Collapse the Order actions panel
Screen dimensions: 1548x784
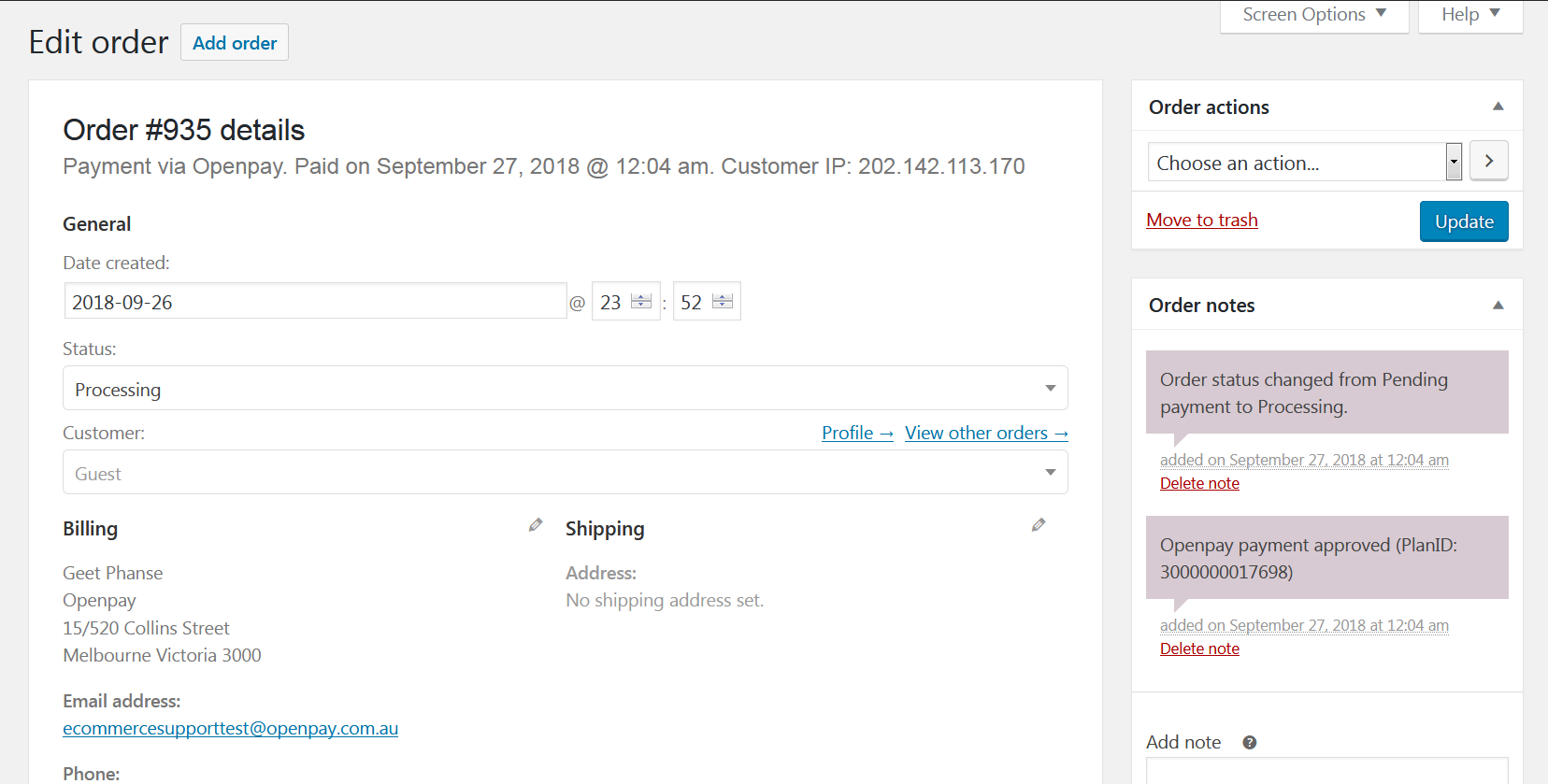1498,107
